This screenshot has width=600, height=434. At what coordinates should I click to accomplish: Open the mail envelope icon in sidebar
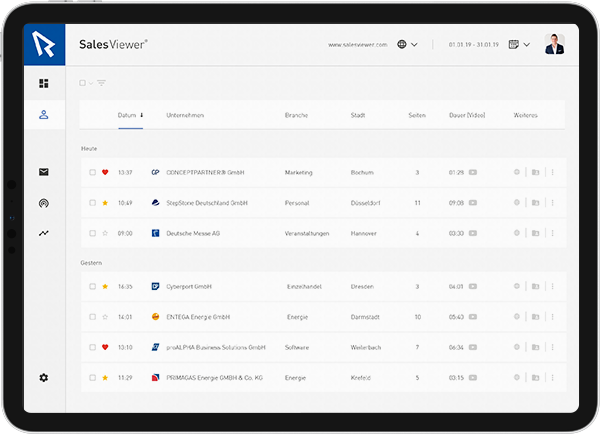coord(43,172)
